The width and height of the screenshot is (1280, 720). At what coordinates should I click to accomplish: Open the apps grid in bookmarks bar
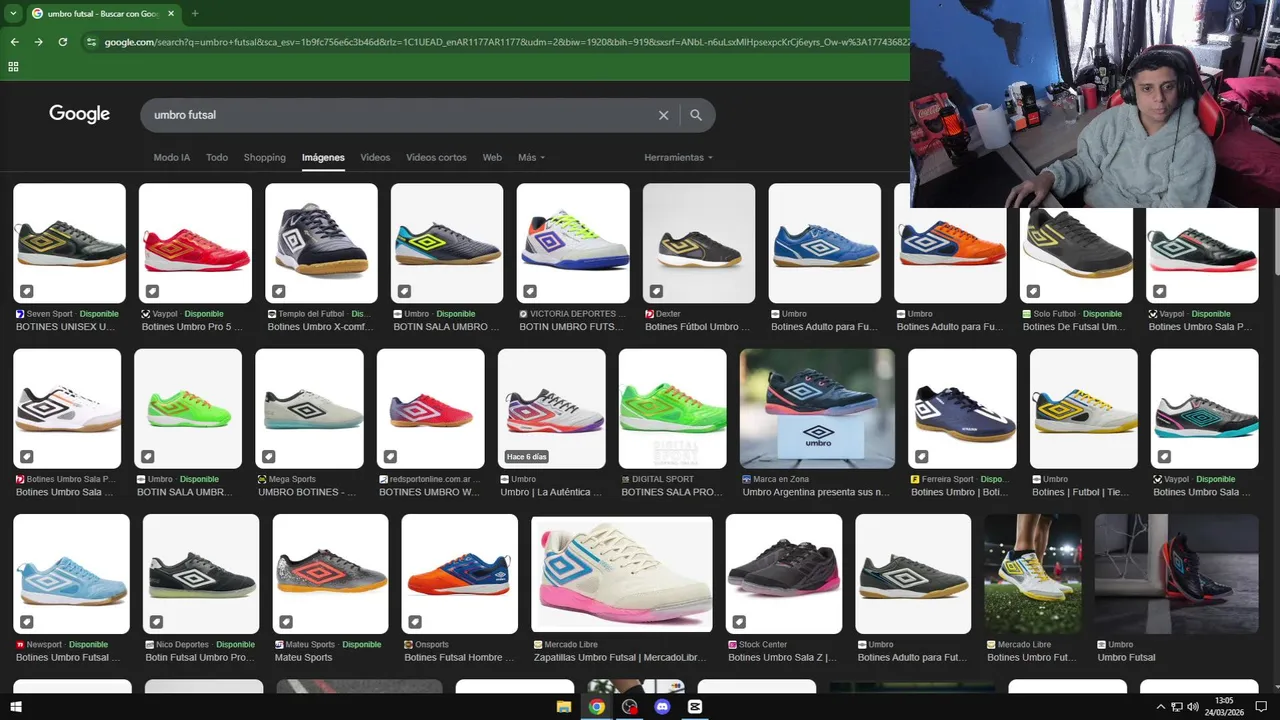pyautogui.click(x=13, y=67)
